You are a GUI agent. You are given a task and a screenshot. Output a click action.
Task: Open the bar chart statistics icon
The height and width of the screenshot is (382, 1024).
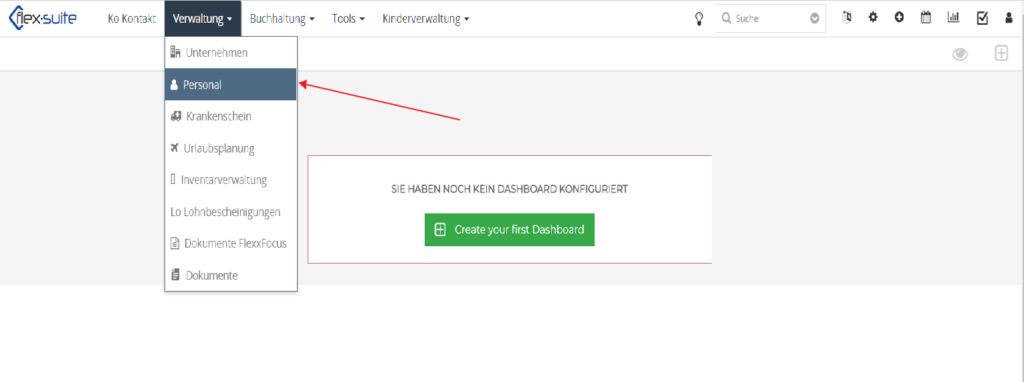(x=953, y=18)
